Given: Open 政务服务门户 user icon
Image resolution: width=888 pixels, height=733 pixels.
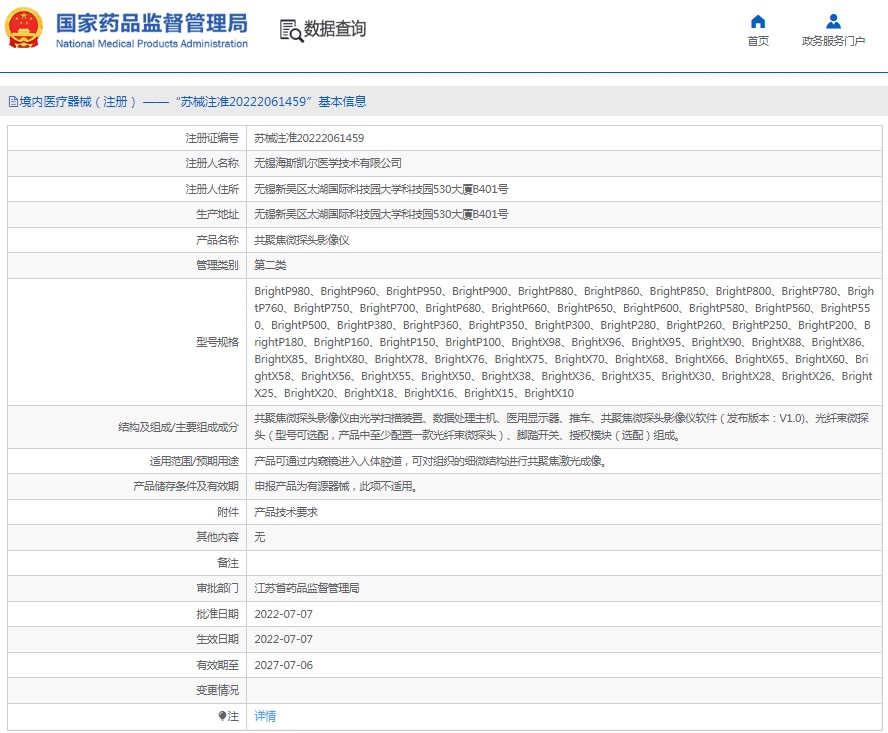Looking at the screenshot, I should 833,22.
